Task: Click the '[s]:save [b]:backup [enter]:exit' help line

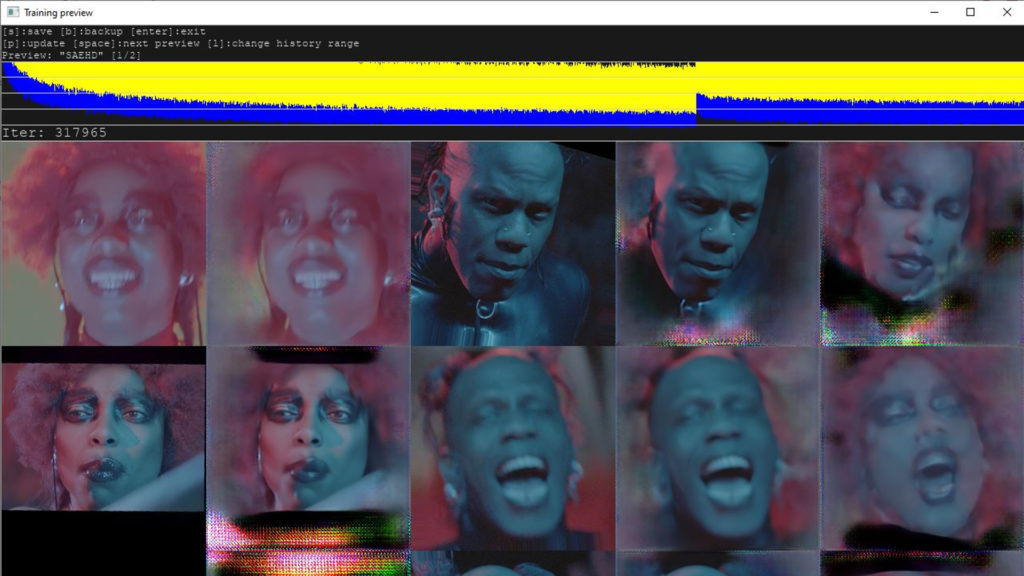Action: coord(104,31)
